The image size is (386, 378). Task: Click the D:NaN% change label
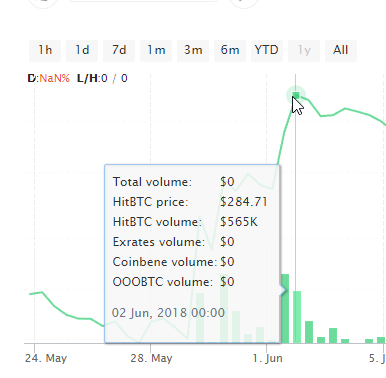49,78
